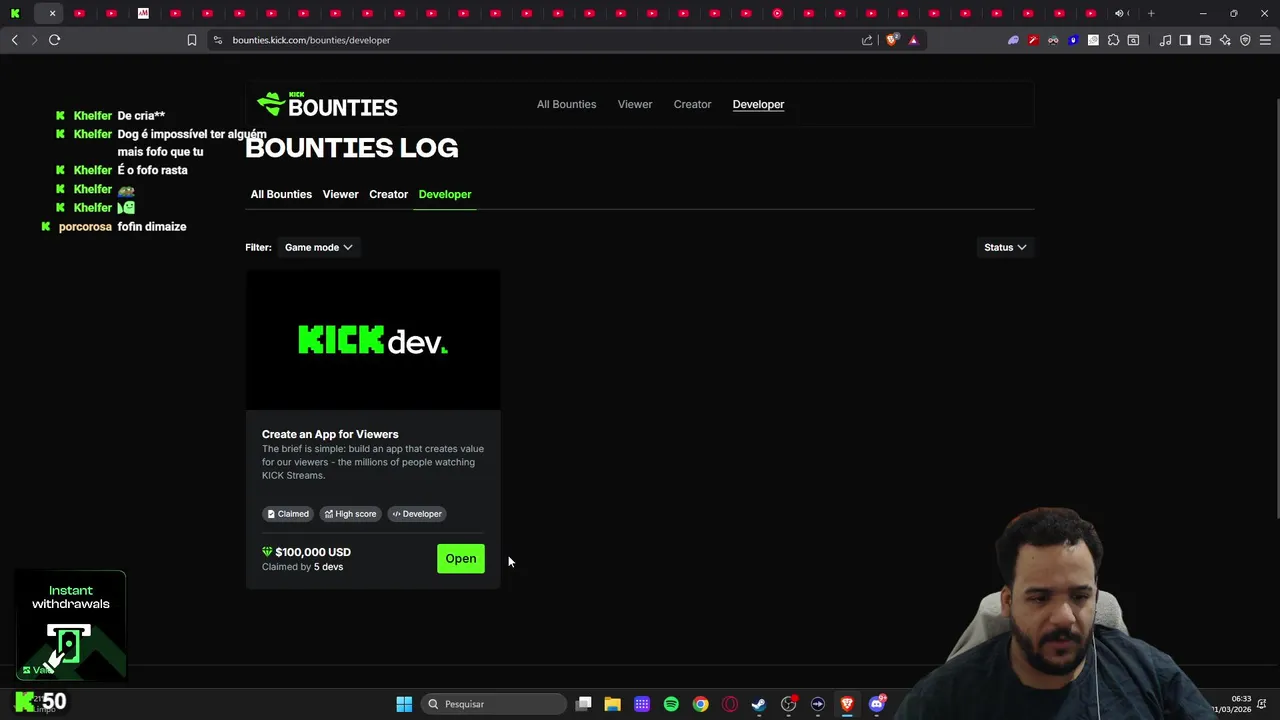Open Brave Rewards triangle icon

tap(913, 40)
